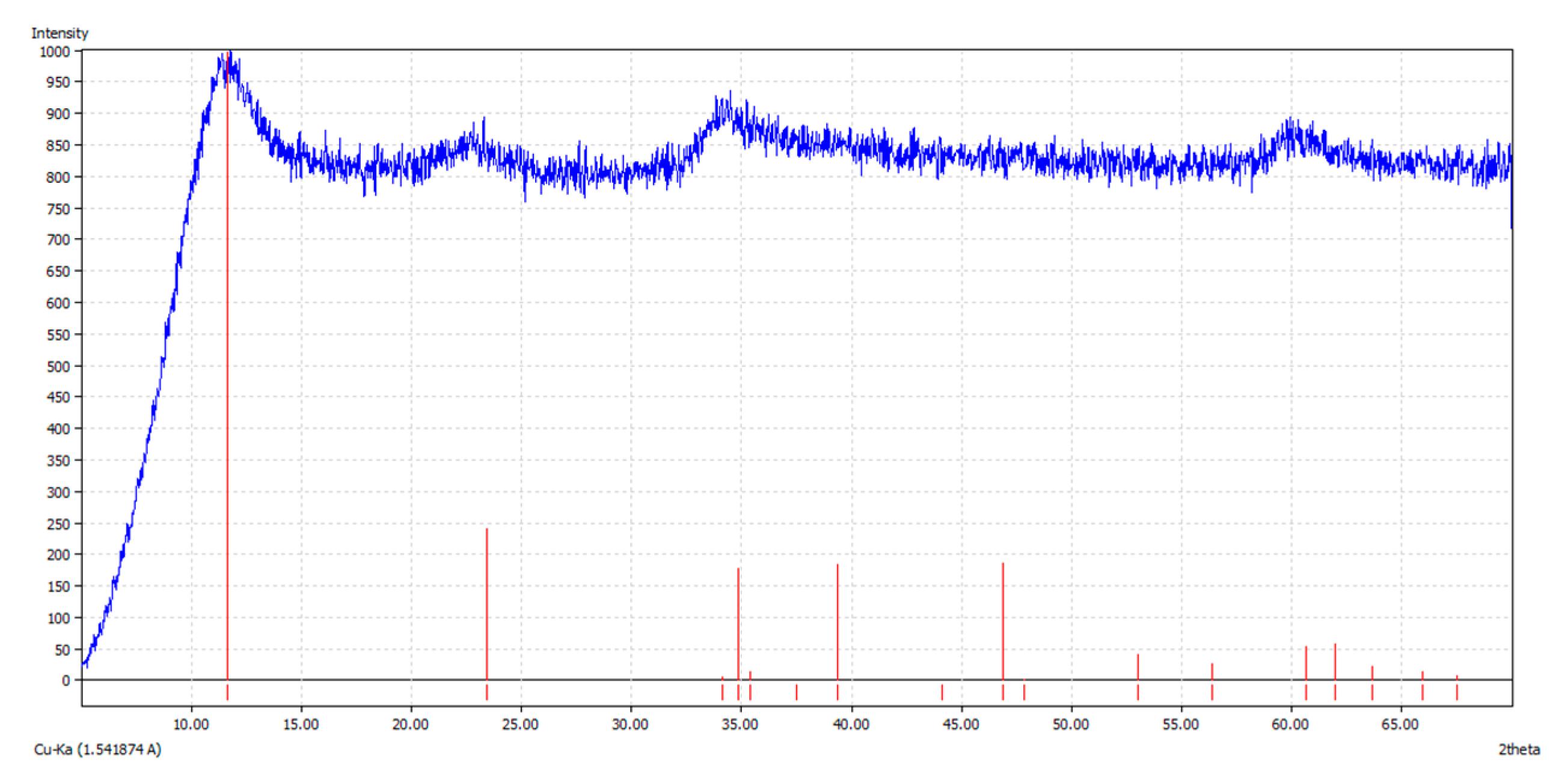
Task: Click the tallest red reference line near 11.7
Action: [x=227, y=365]
